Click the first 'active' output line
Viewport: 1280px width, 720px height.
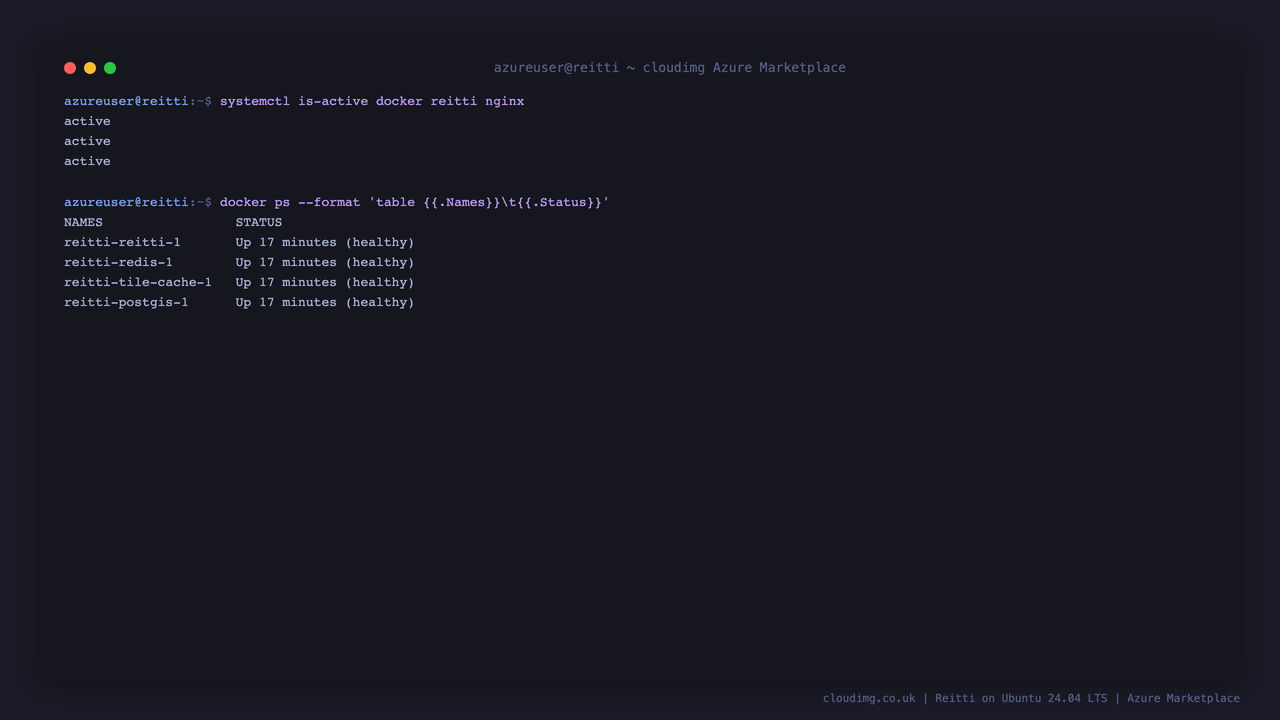tap(87, 121)
